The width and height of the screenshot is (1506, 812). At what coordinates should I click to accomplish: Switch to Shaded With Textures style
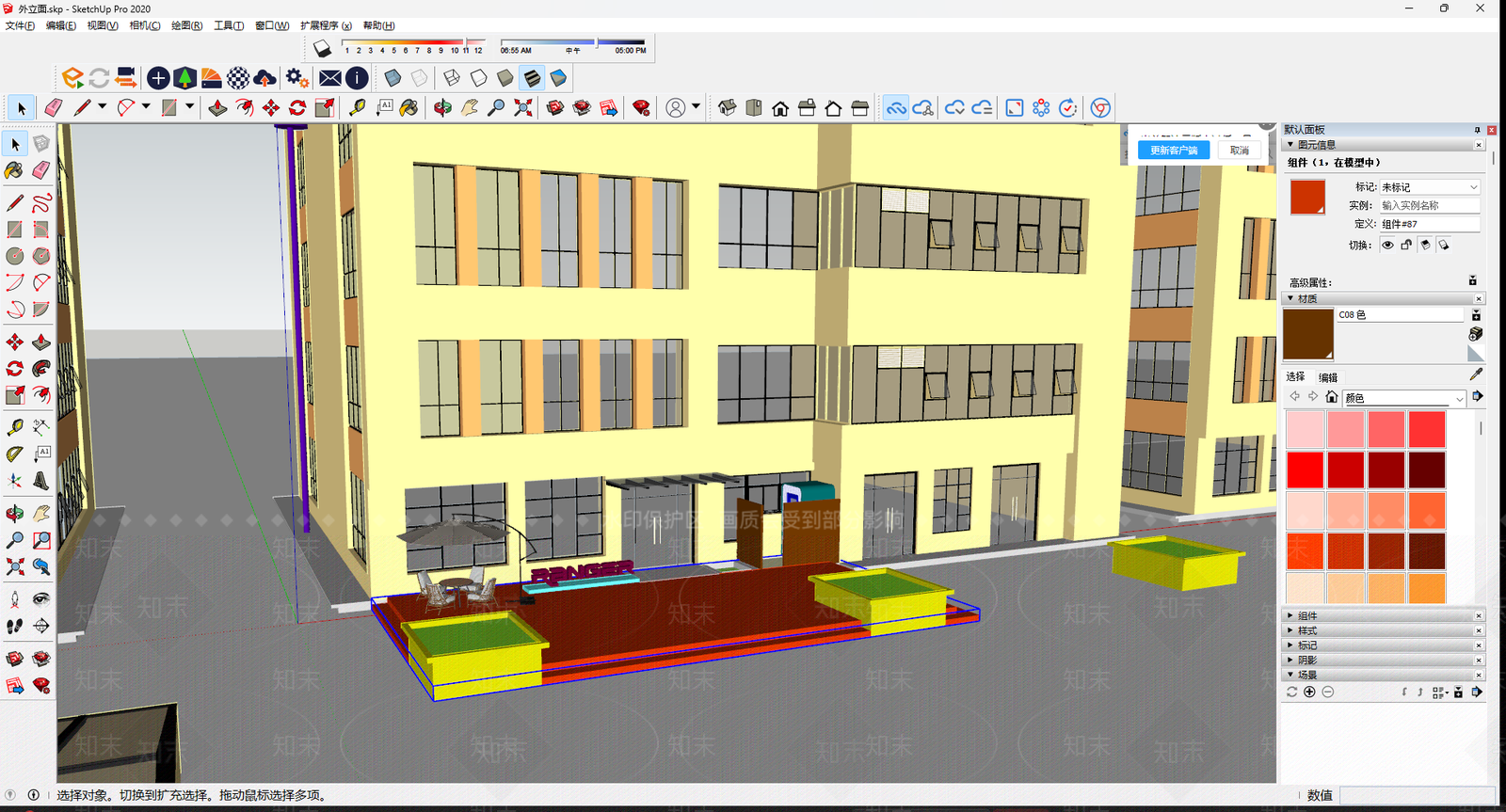tap(532, 78)
